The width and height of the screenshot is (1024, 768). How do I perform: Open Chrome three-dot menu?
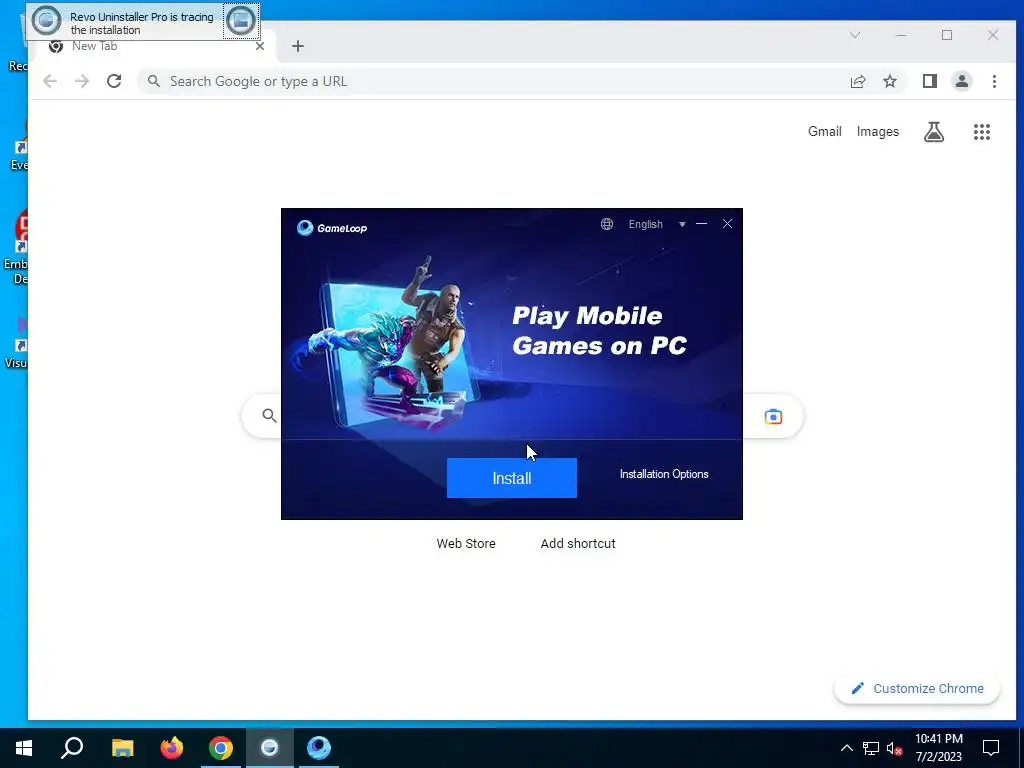(994, 81)
